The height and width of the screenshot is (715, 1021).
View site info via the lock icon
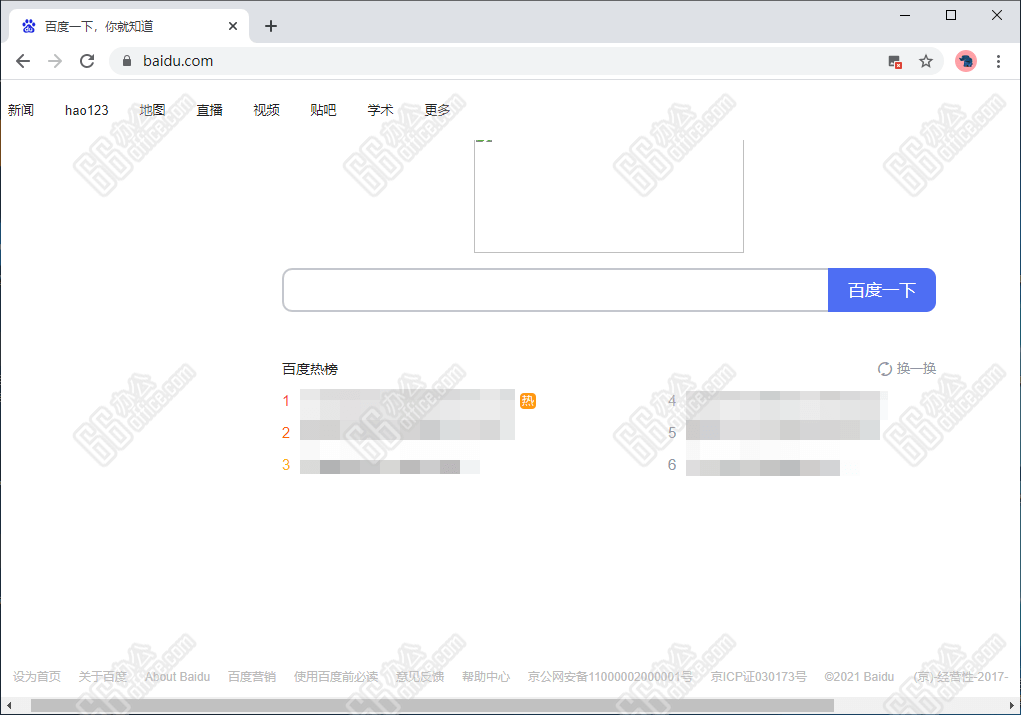click(x=127, y=61)
